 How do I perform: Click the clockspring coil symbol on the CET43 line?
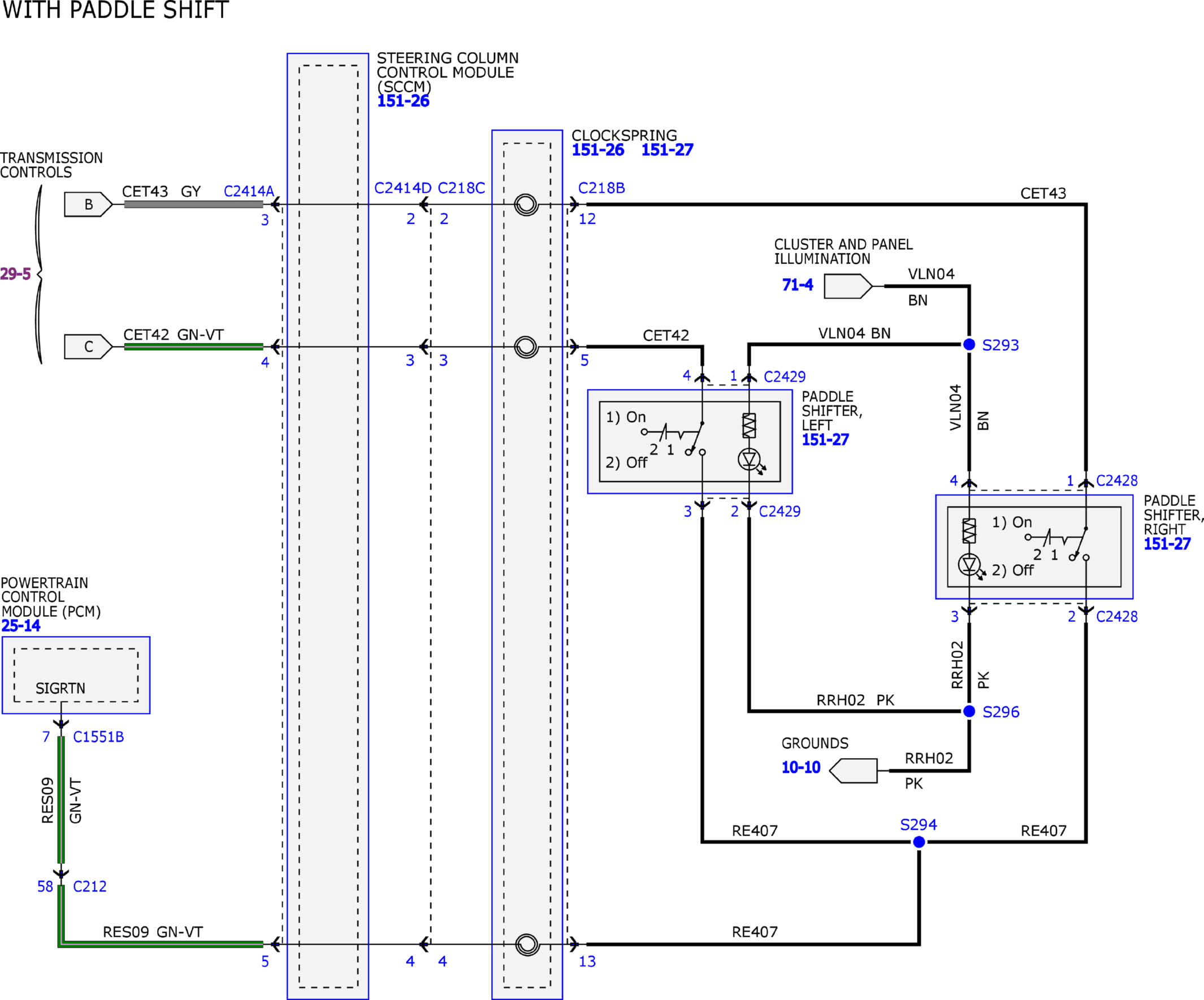526,204
